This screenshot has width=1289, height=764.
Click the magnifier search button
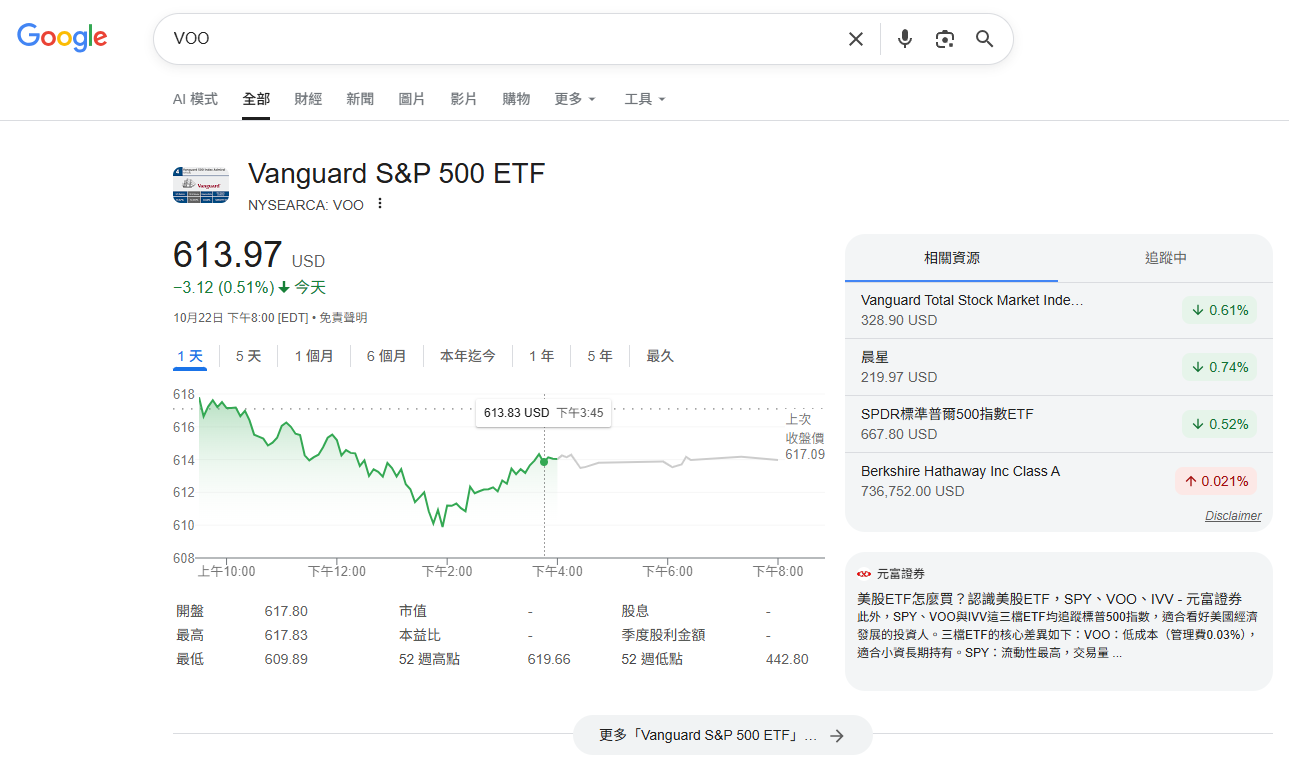tap(984, 39)
